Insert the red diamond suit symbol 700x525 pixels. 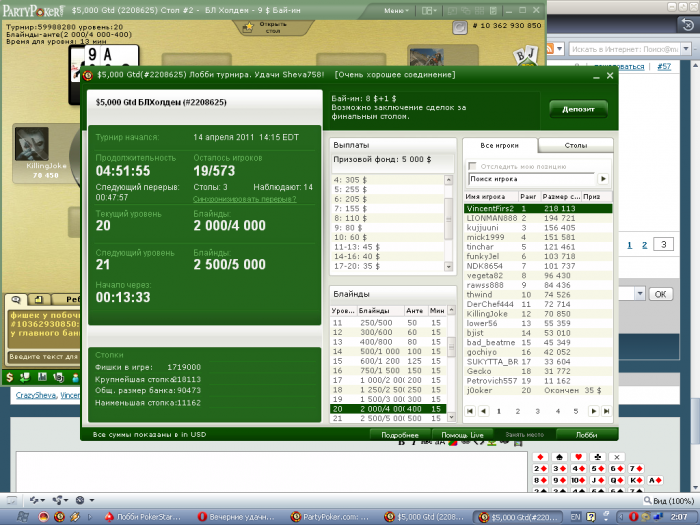[540, 457]
